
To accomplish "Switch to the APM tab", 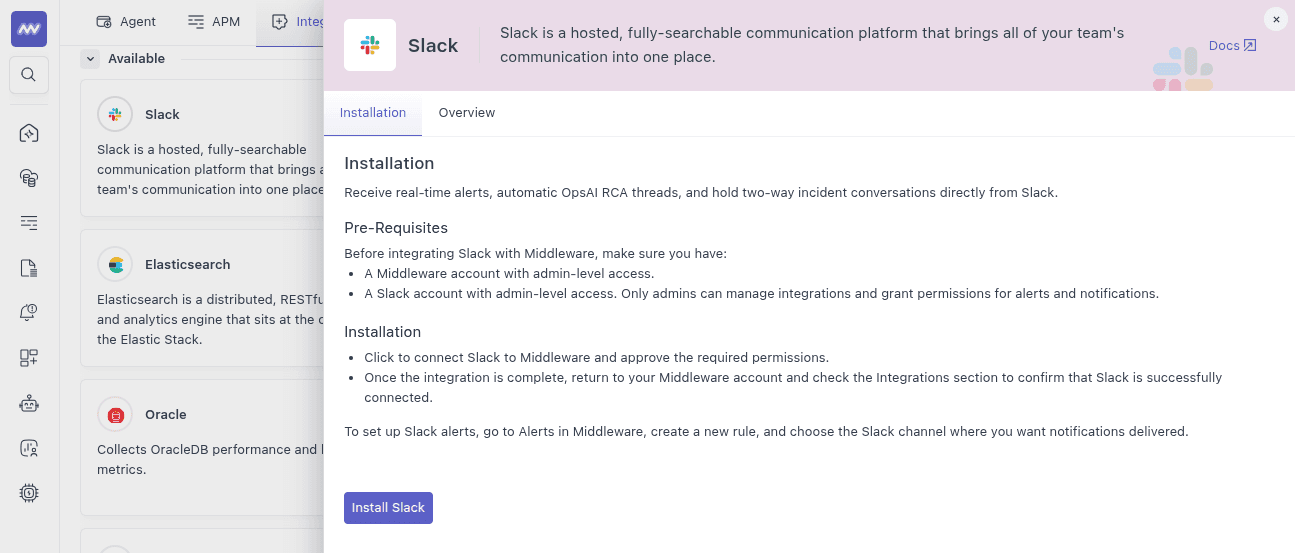I will click(x=214, y=22).
